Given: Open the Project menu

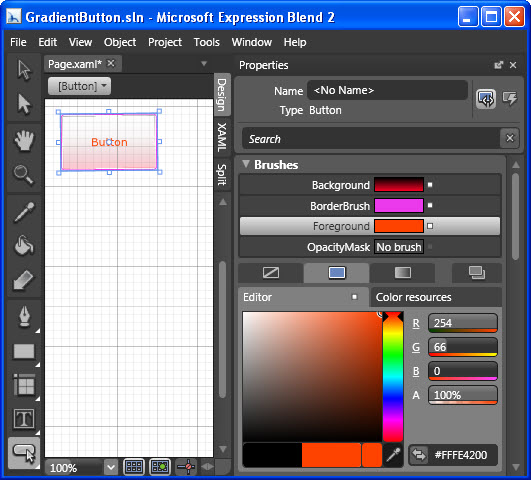Looking at the screenshot, I should click(165, 42).
